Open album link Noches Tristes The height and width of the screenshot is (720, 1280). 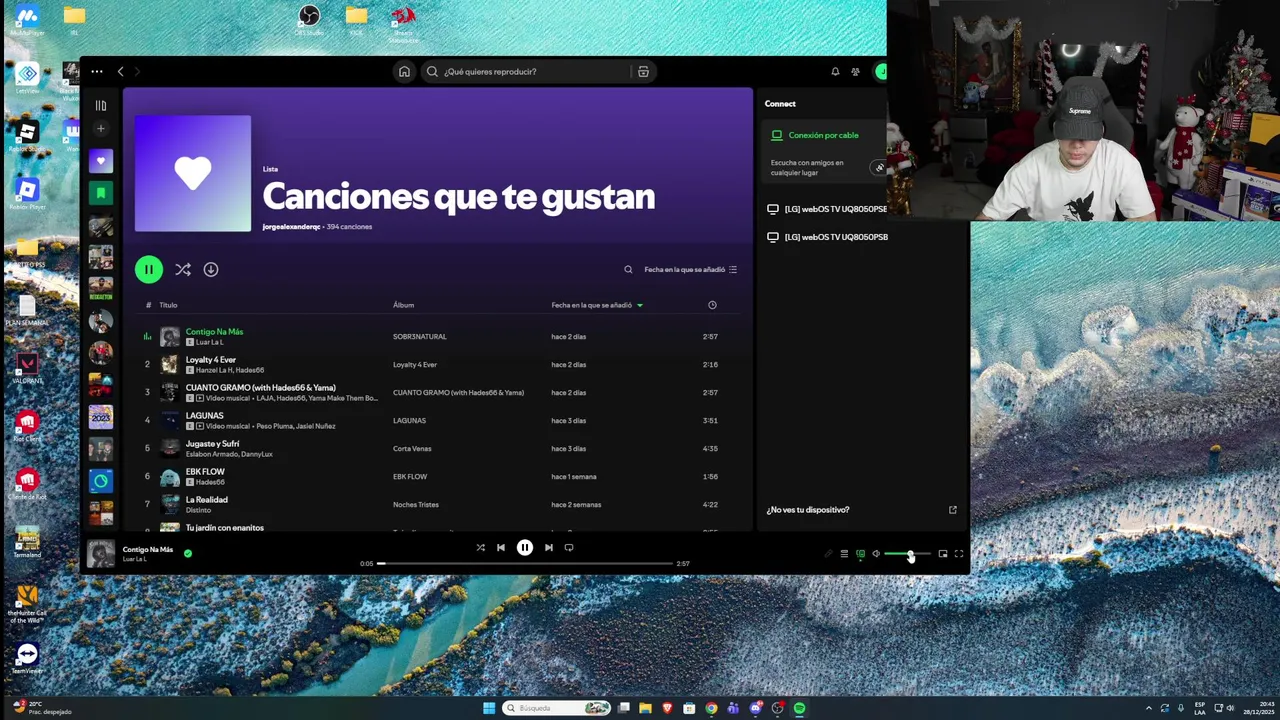pyautogui.click(x=414, y=505)
